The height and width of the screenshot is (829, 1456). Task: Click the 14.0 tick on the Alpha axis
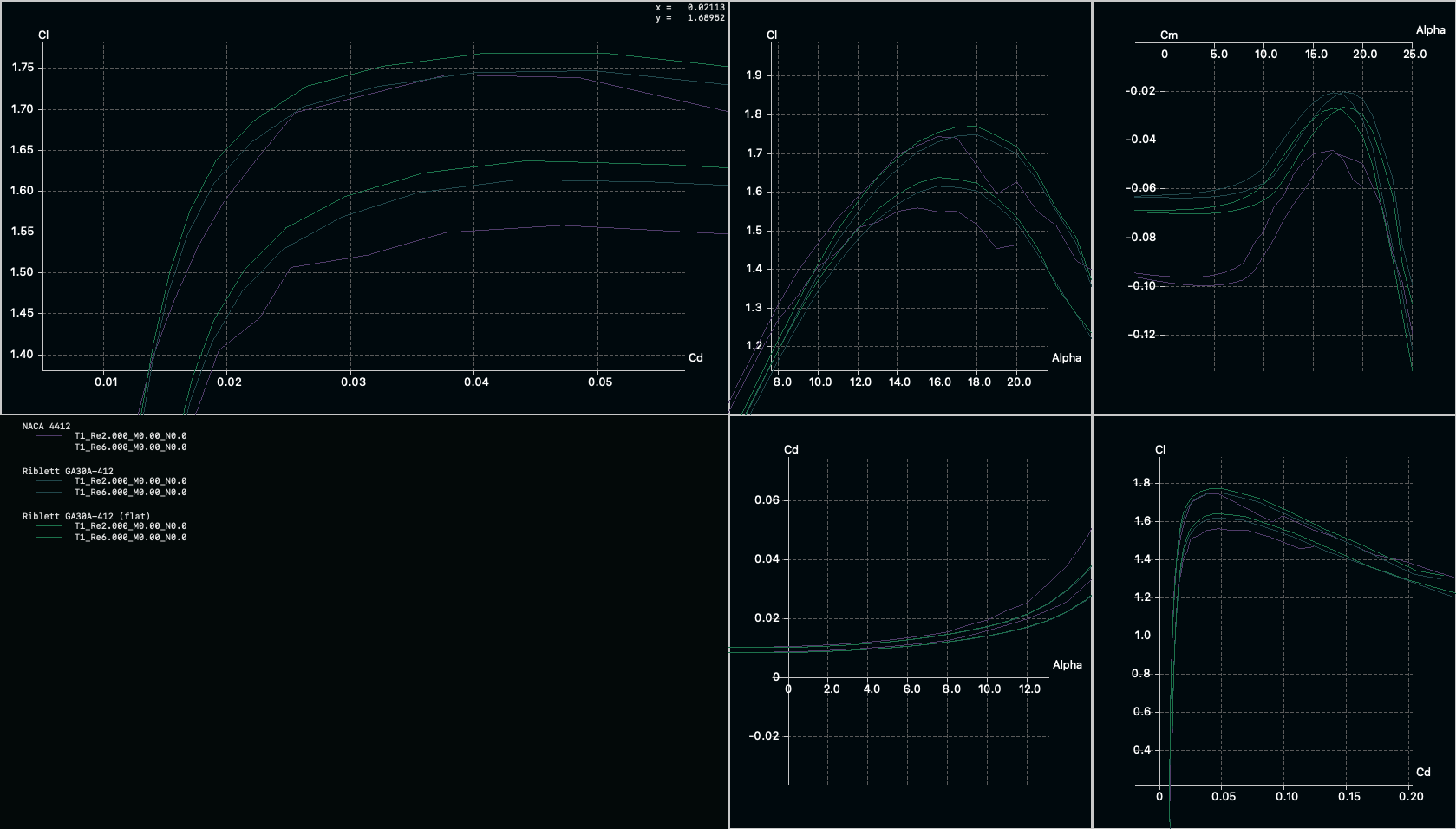tap(899, 382)
